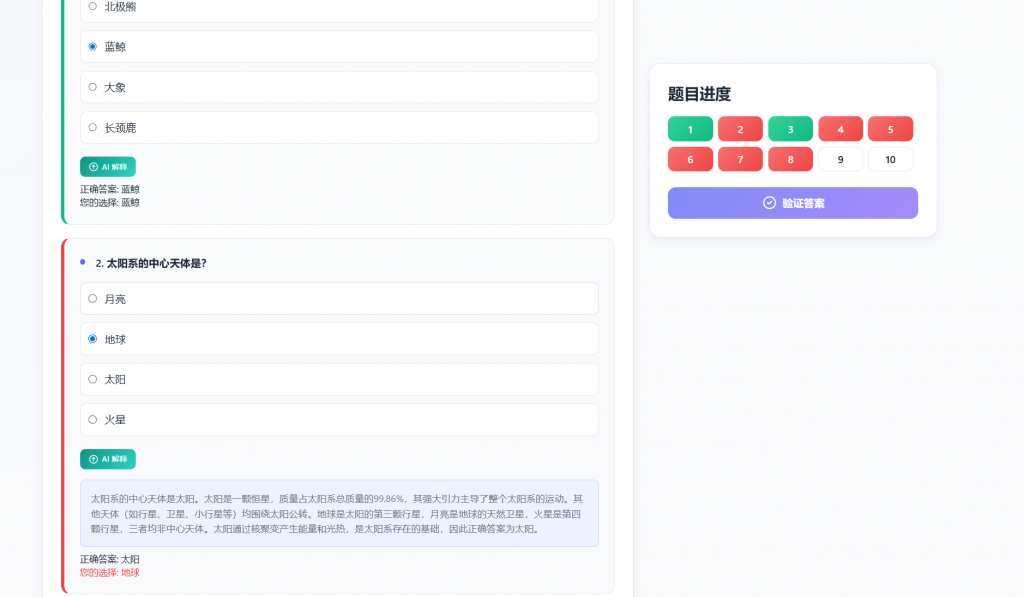Click the 题目进度 heading
1024x597 pixels.
(x=699, y=94)
